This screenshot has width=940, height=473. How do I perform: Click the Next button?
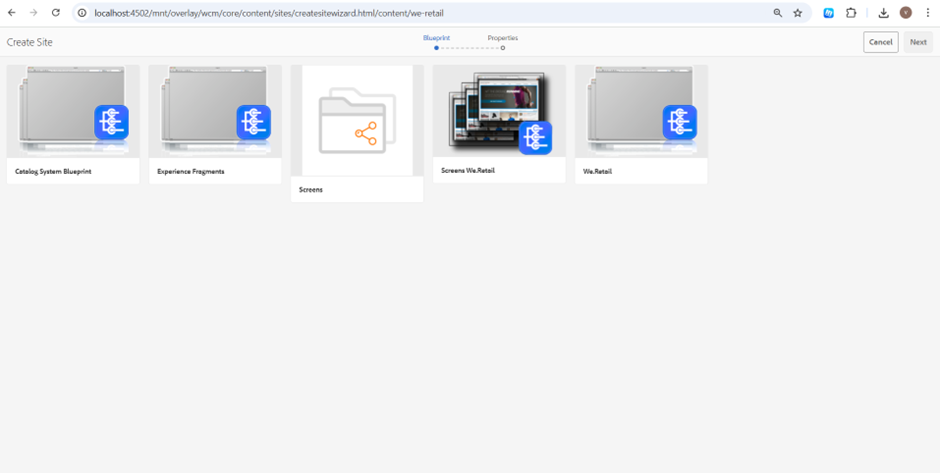[917, 42]
